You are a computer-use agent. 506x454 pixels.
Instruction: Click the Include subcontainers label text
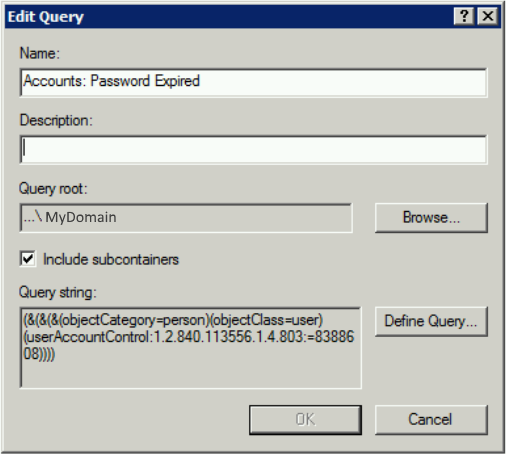(111, 259)
